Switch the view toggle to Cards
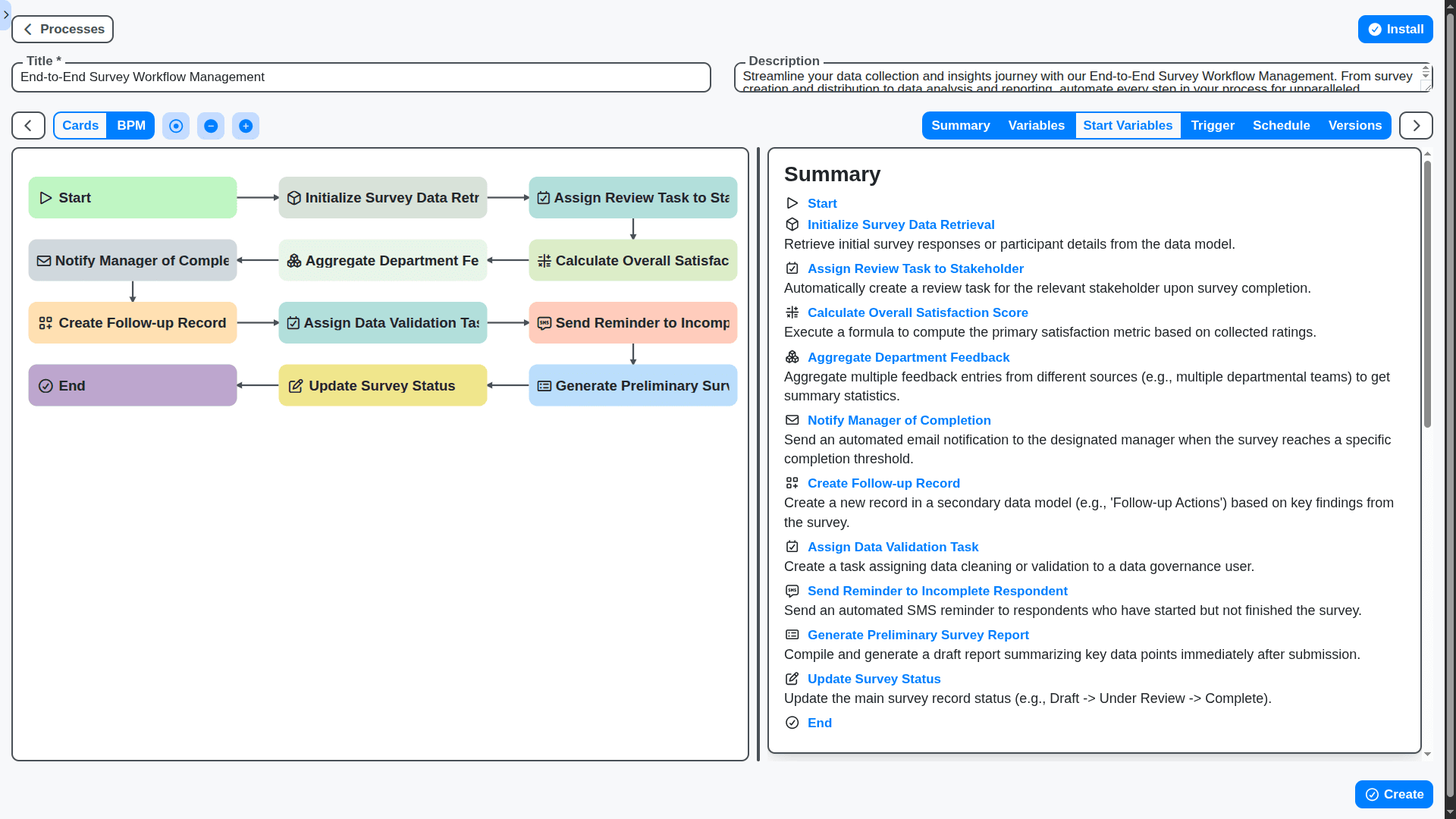This screenshot has width=1456, height=819. [x=80, y=125]
